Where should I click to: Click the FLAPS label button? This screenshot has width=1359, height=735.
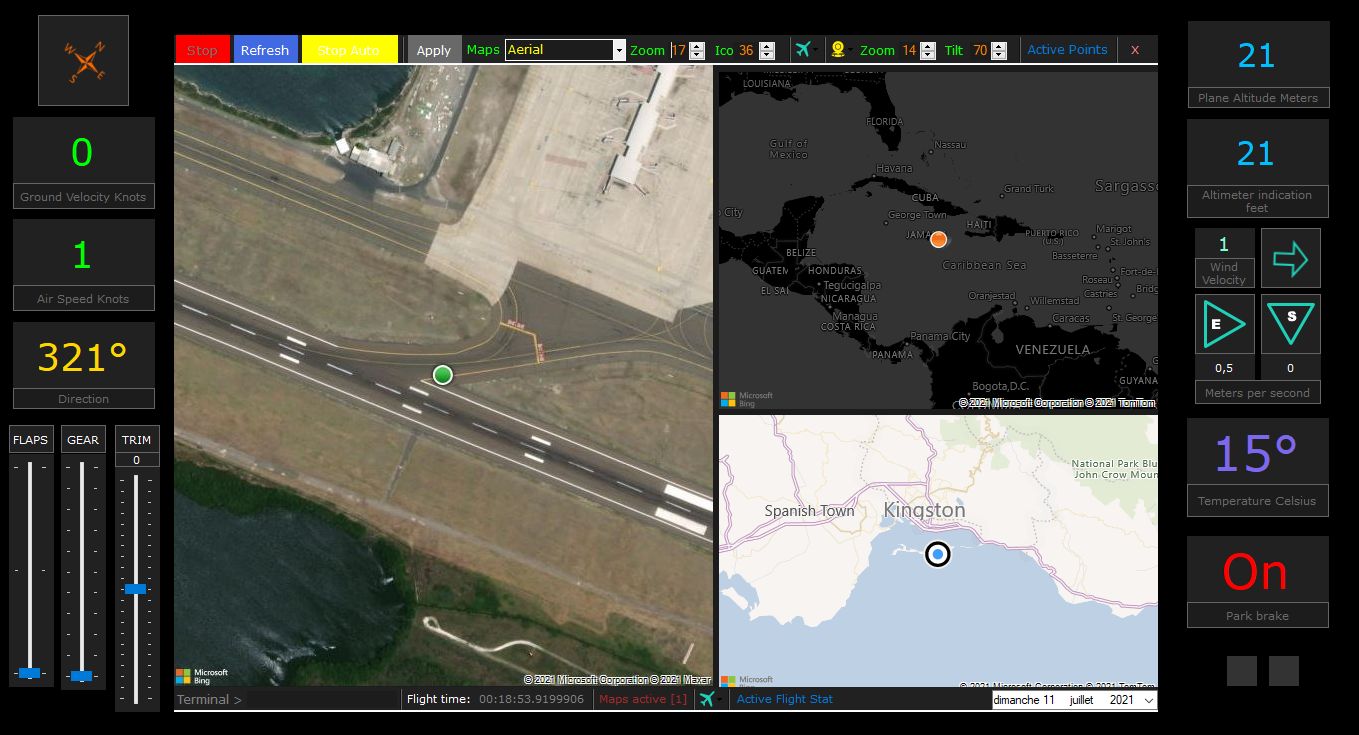tap(30, 439)
